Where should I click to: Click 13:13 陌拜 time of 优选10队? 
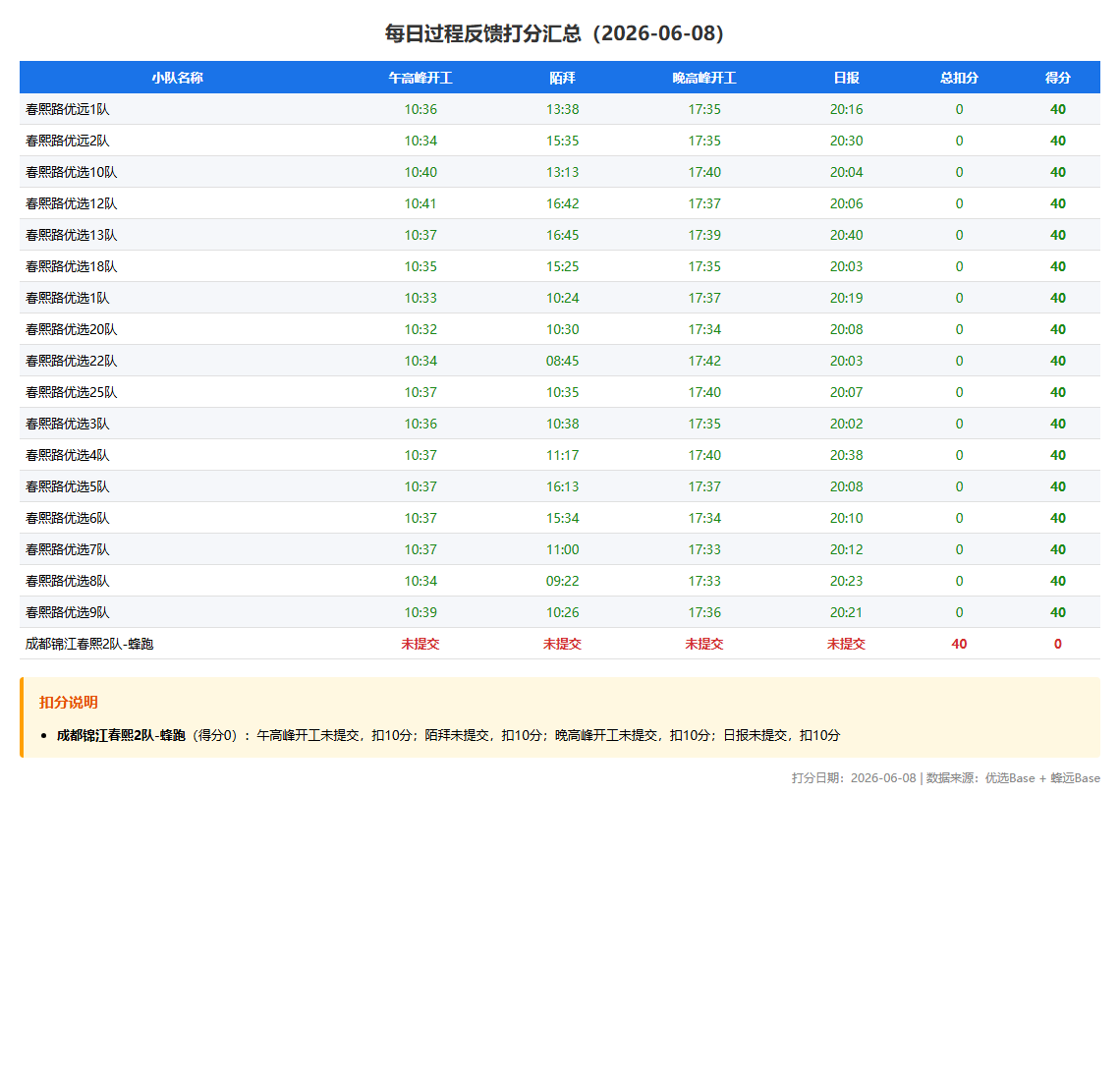coord(562,172)
